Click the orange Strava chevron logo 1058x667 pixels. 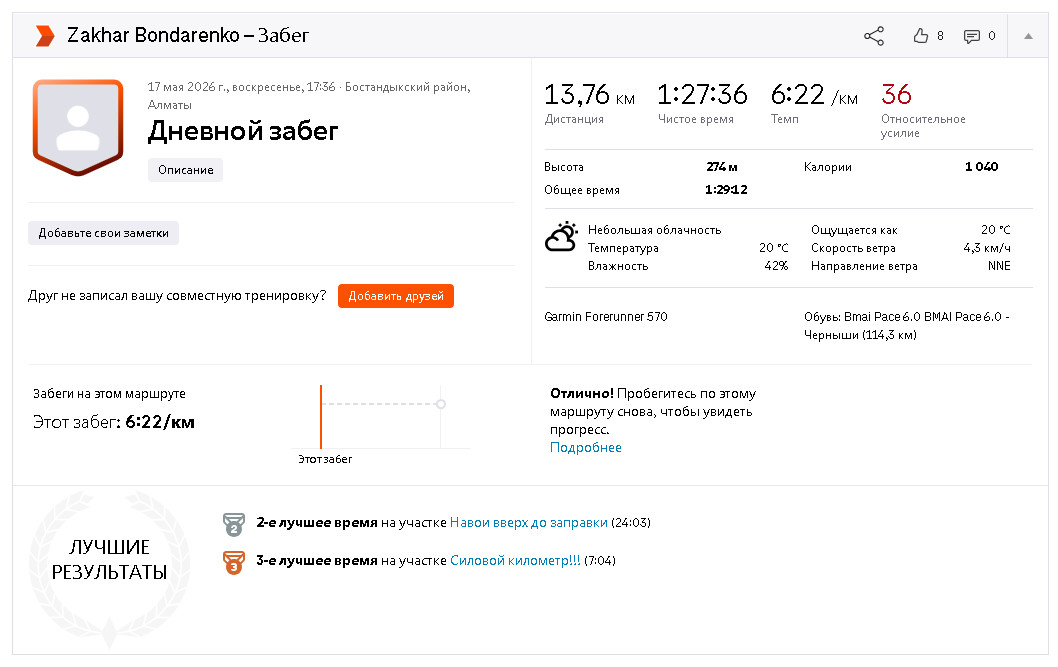click(45, 36)
